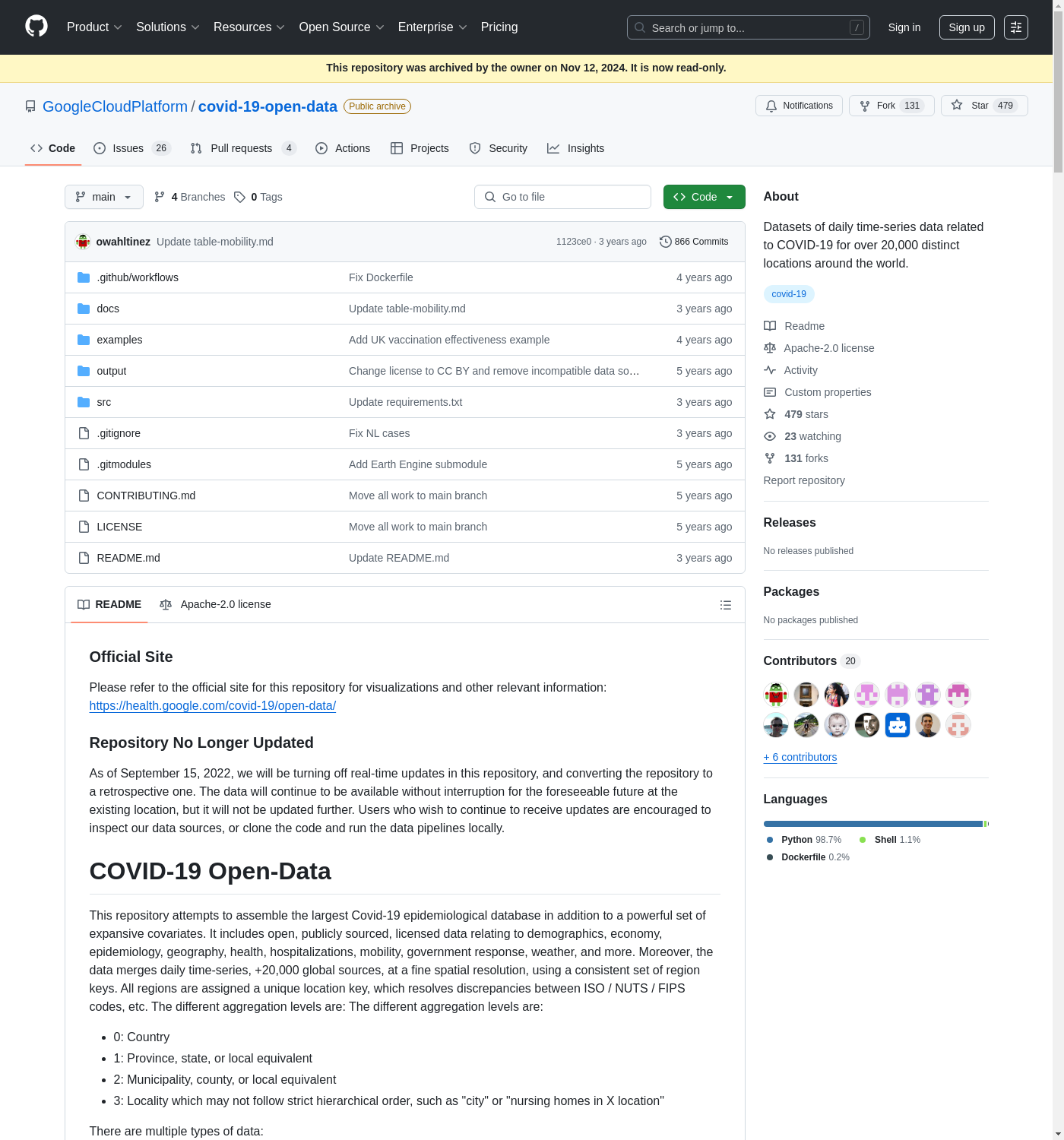Image resolution: width=1064 pixels, height=1140 pixels.
Task: Open Shell 1.1% language link
Action: click(890, 840)
